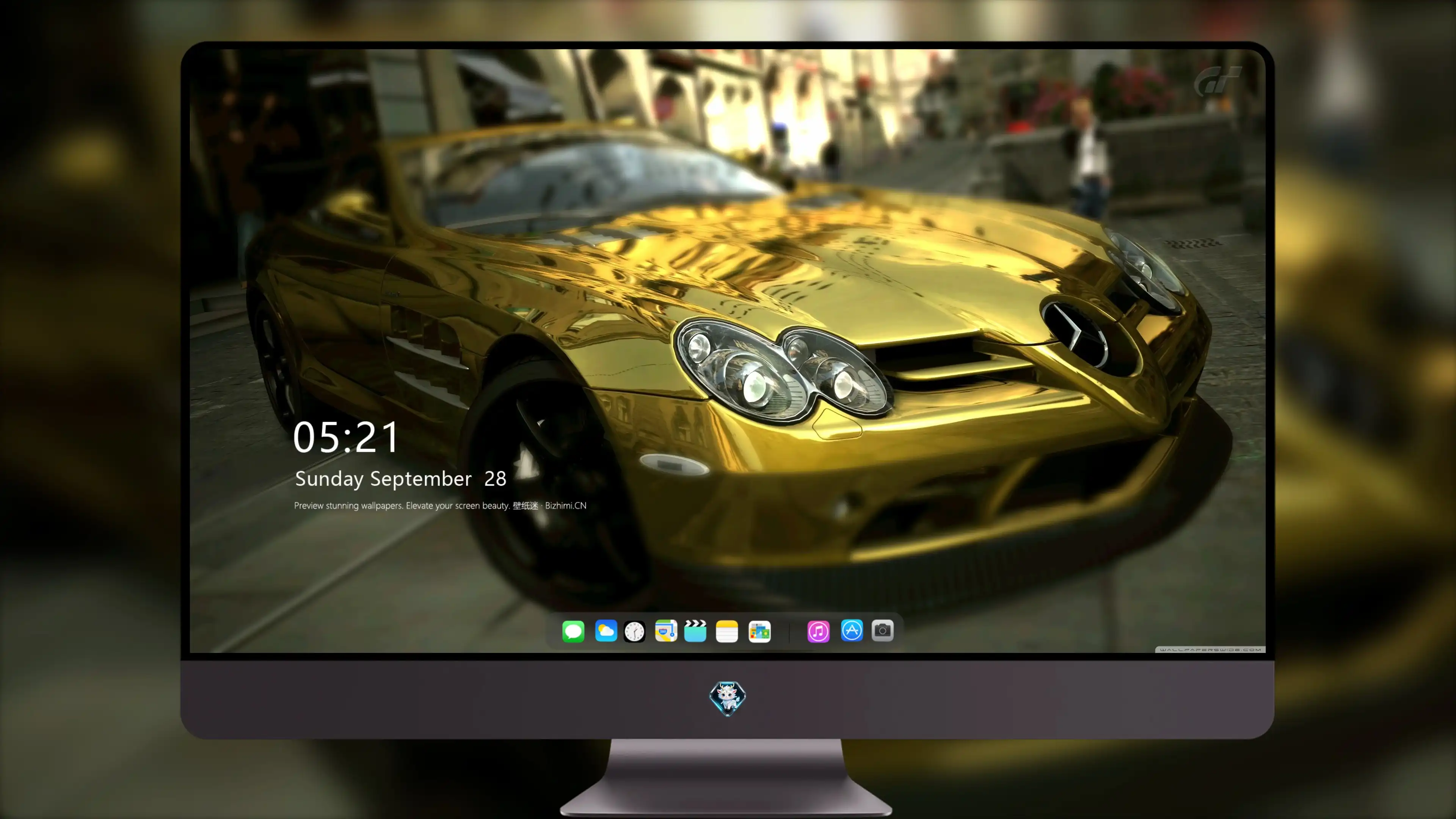Viewport: 1456px width, 819px height.
Task: Click the Bizhimi.CN wallpaper caption text
Action: [x=440, y=505]
